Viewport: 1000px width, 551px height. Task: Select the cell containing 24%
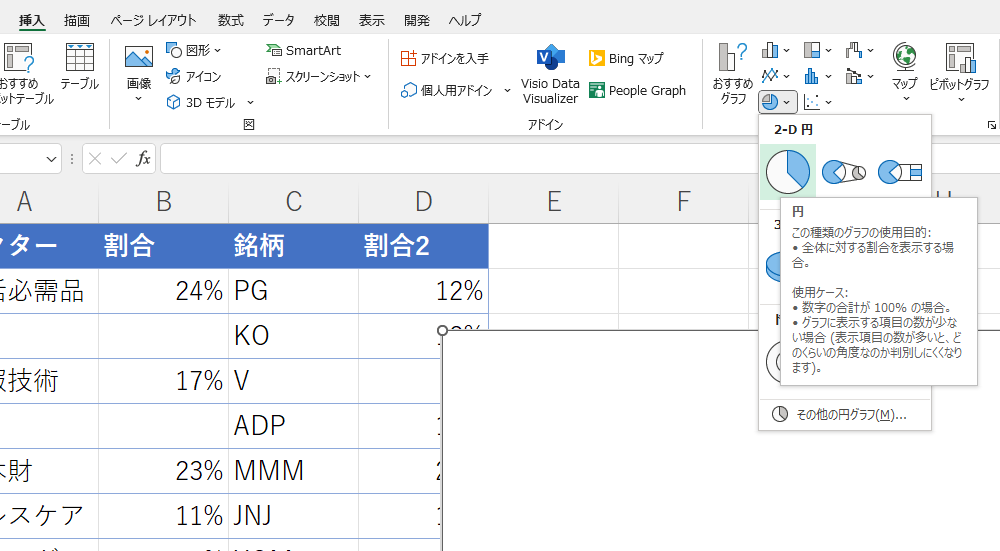click(164, 291)
